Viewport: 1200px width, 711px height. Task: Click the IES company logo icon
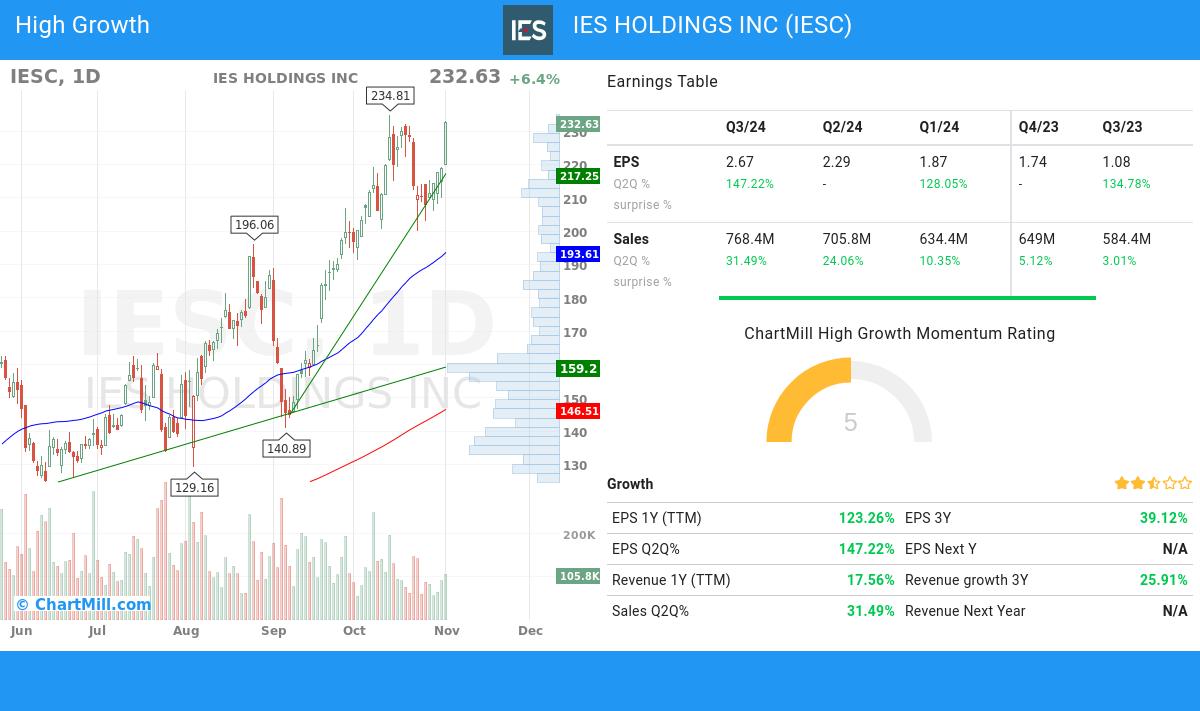(x=528, y=30)
